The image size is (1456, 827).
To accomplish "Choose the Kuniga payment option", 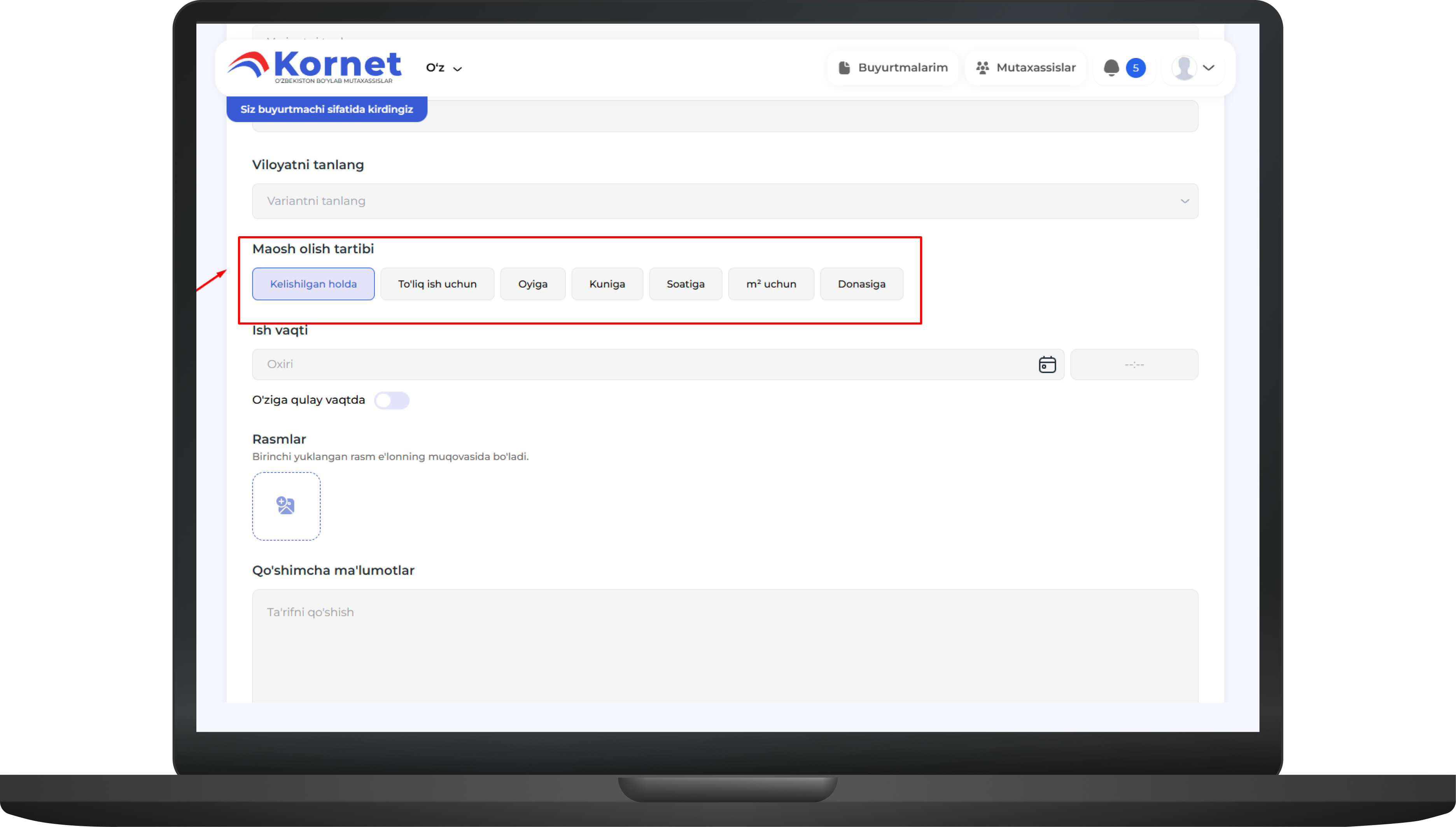I will click(607, 284).
